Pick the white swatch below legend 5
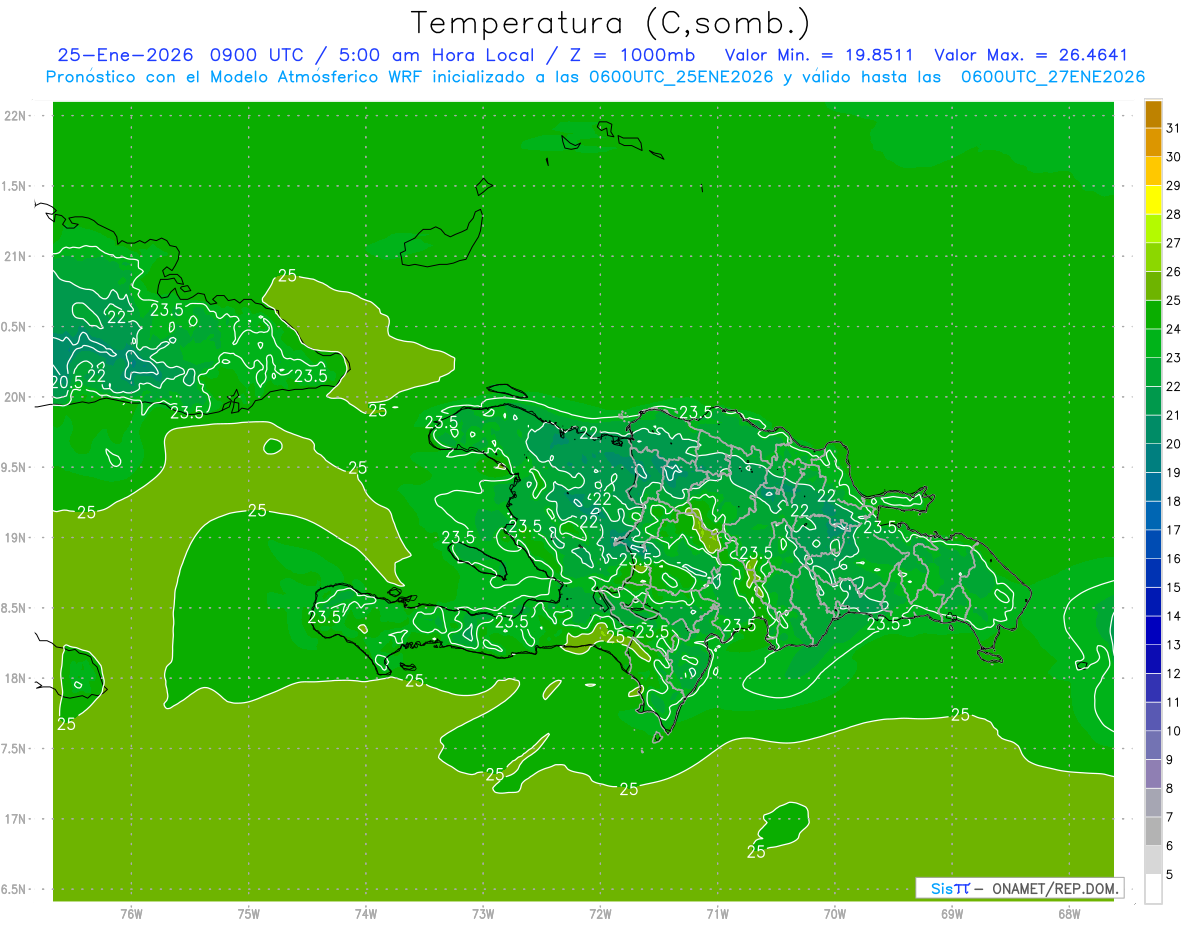Image resolution: width=1200 pixels, height=927 pixels. click(1153, 888)
